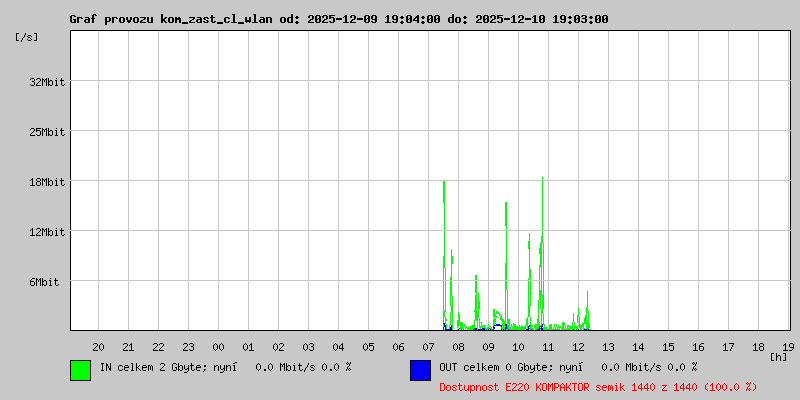
Task: Click the '6Mbit' y-axis label
Action: tap(44, 282)
